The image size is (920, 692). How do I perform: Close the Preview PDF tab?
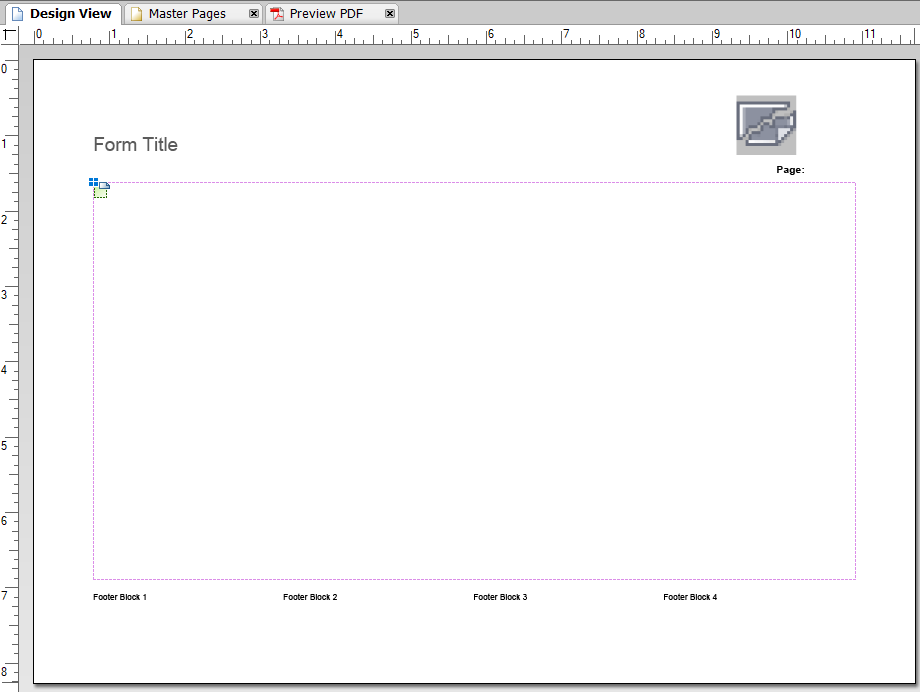390,13
